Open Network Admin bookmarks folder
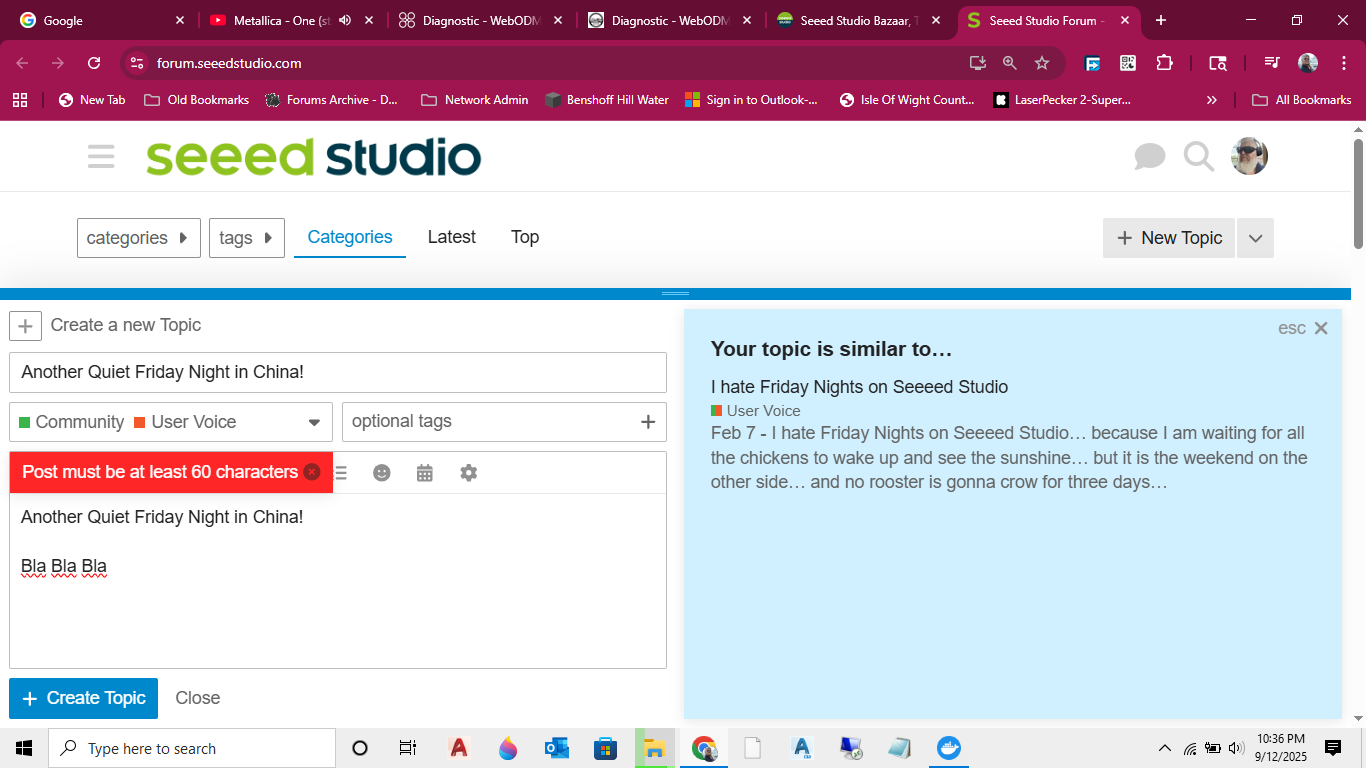The width and height of the screenshot is (1366, 768). click(475, 100)
